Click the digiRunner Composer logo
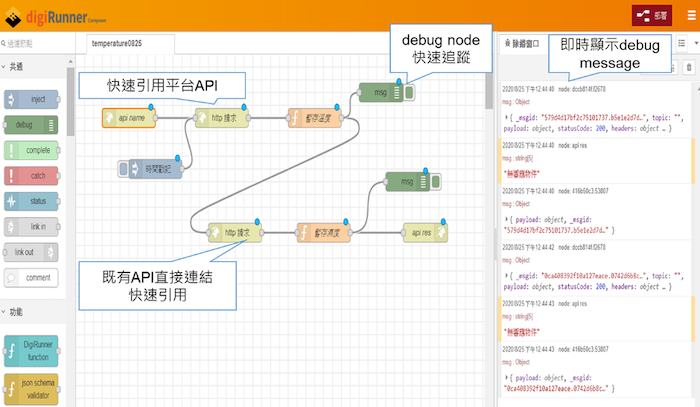This screenshot has height=407, width=700. click(55, 17)
